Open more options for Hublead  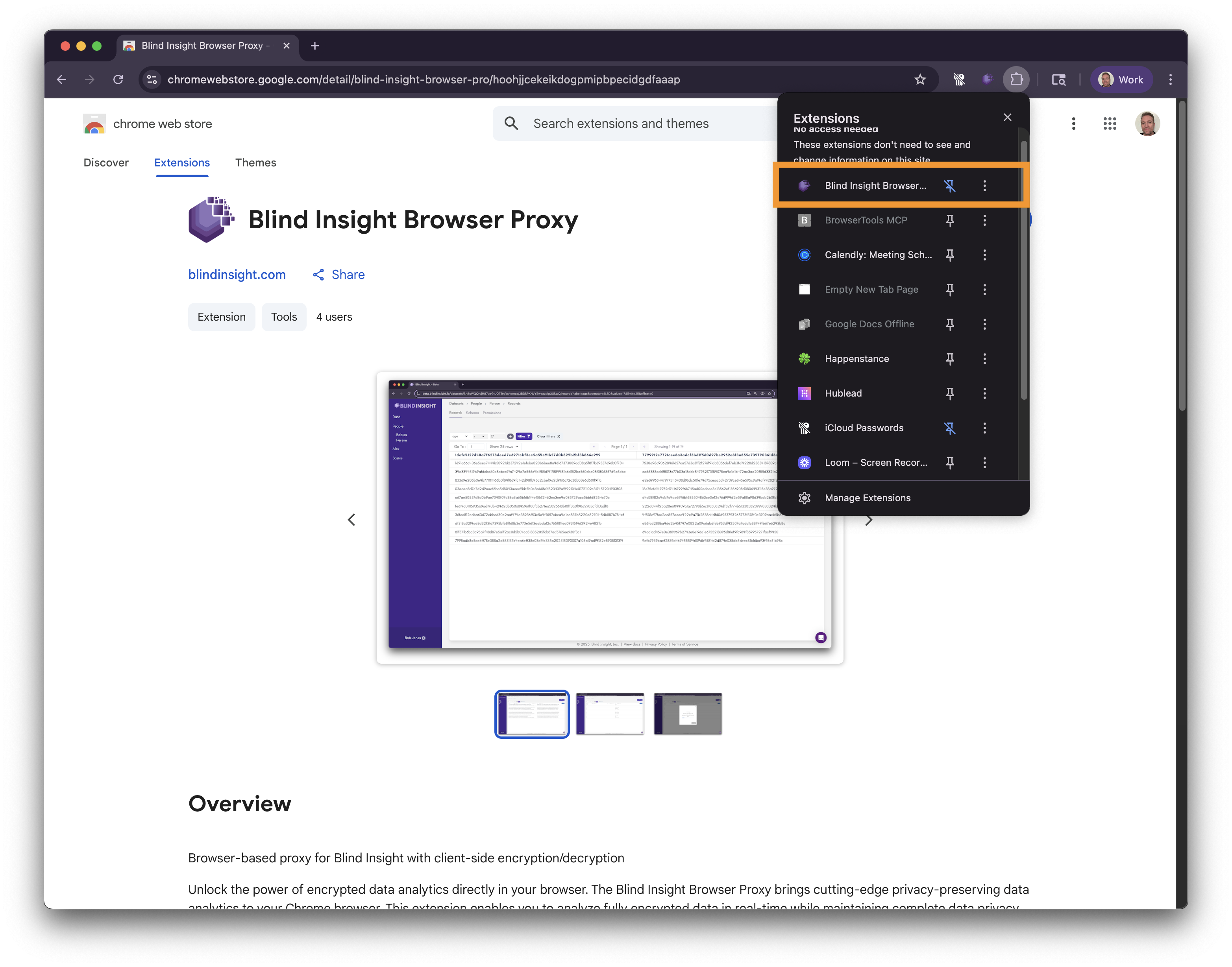tap(984, 393)
